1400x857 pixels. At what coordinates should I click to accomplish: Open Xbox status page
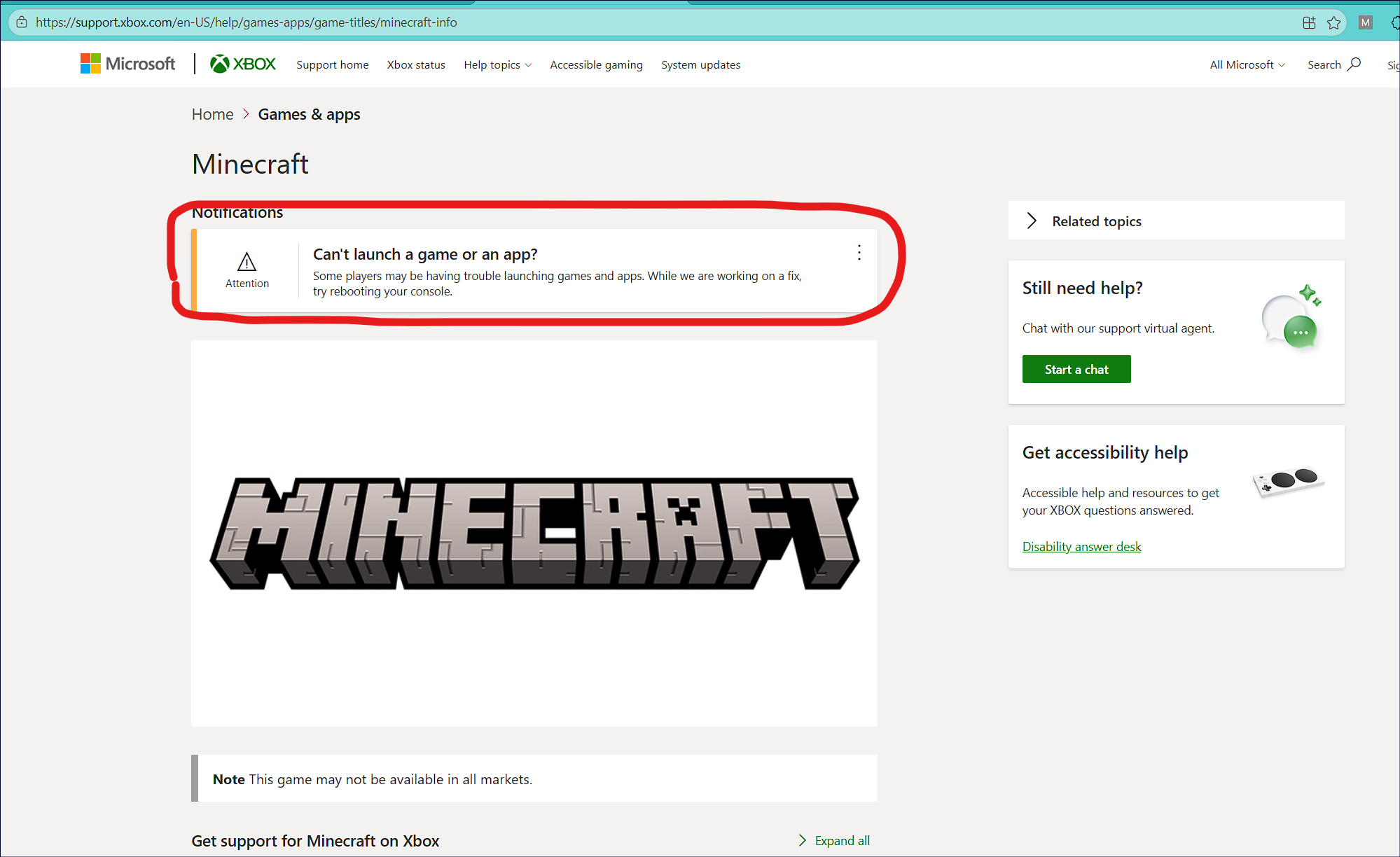point(416,64)
